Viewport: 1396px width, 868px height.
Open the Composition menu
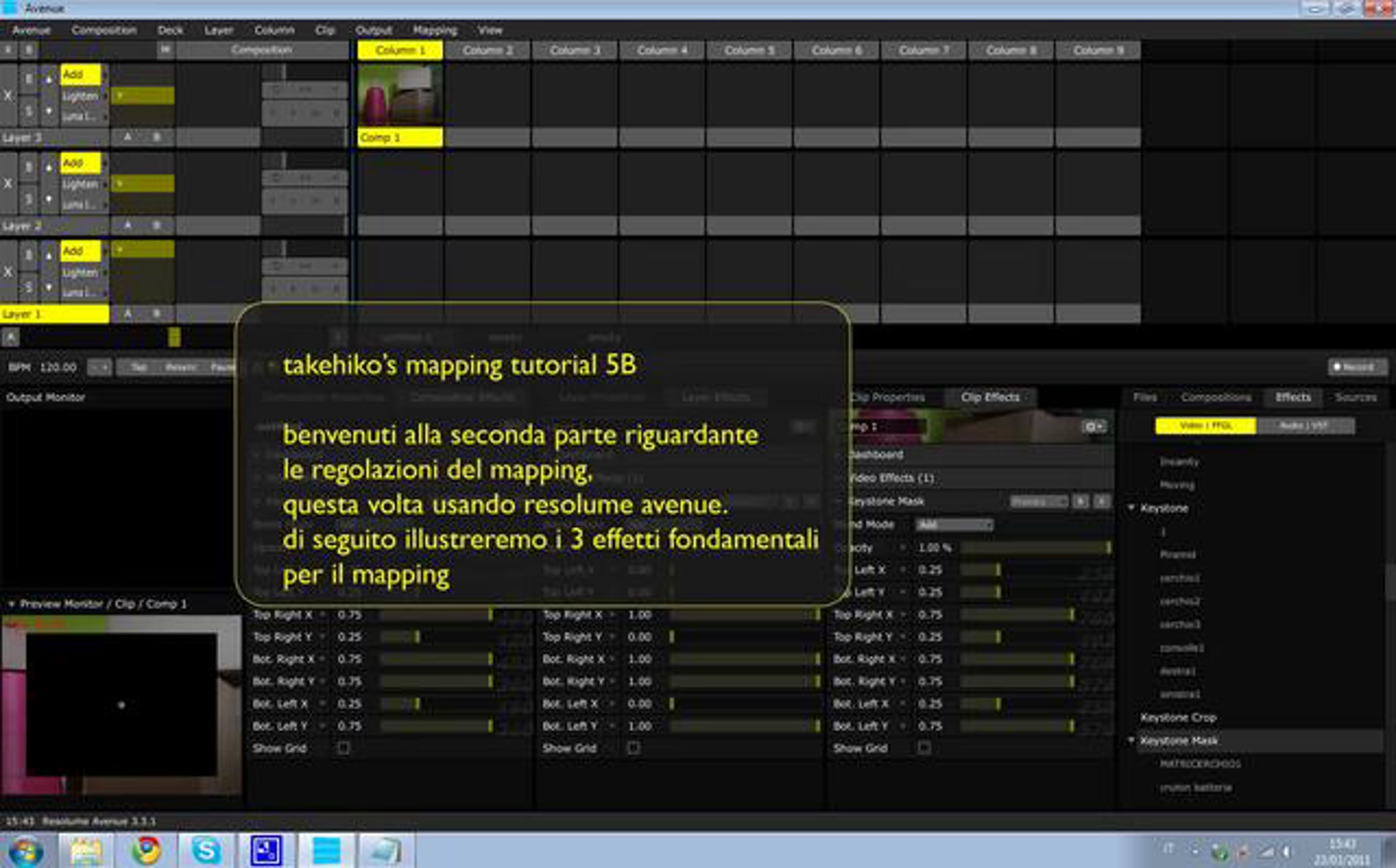pyautogui.click(x=104, y=30)
